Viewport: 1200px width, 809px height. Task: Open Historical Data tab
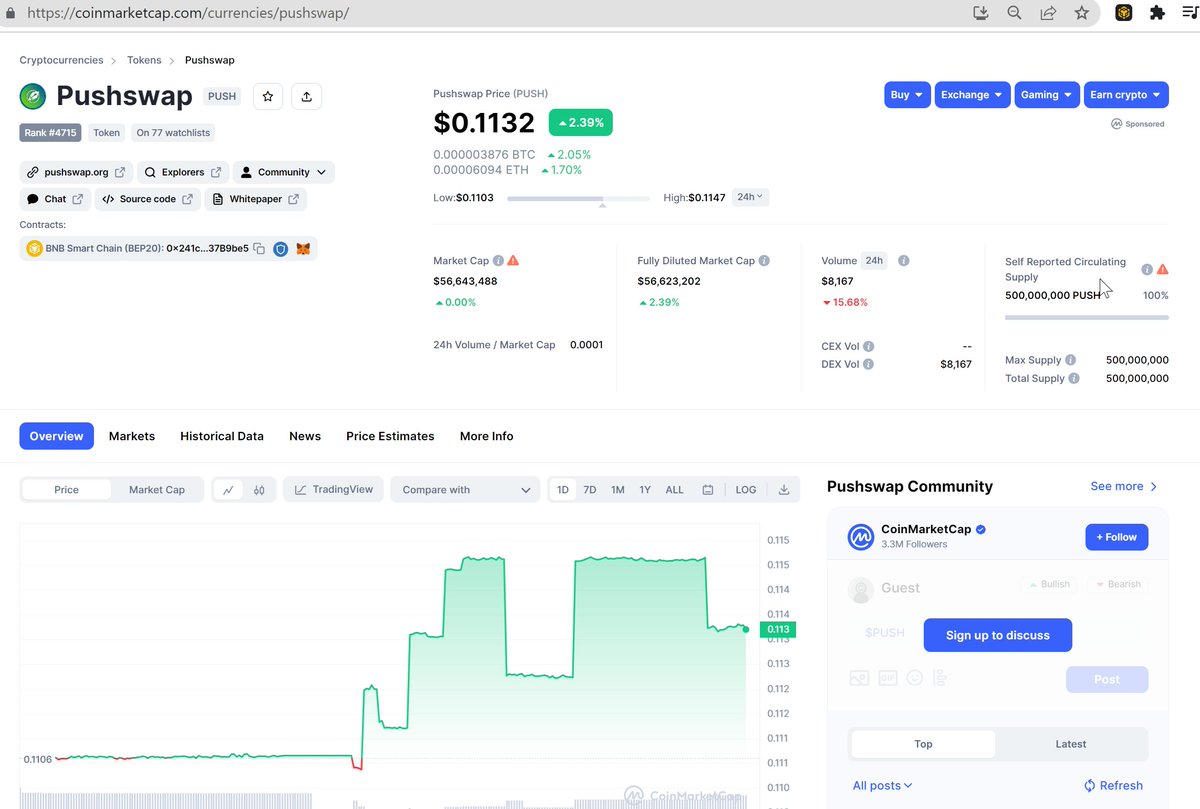[x=222, y=436]
